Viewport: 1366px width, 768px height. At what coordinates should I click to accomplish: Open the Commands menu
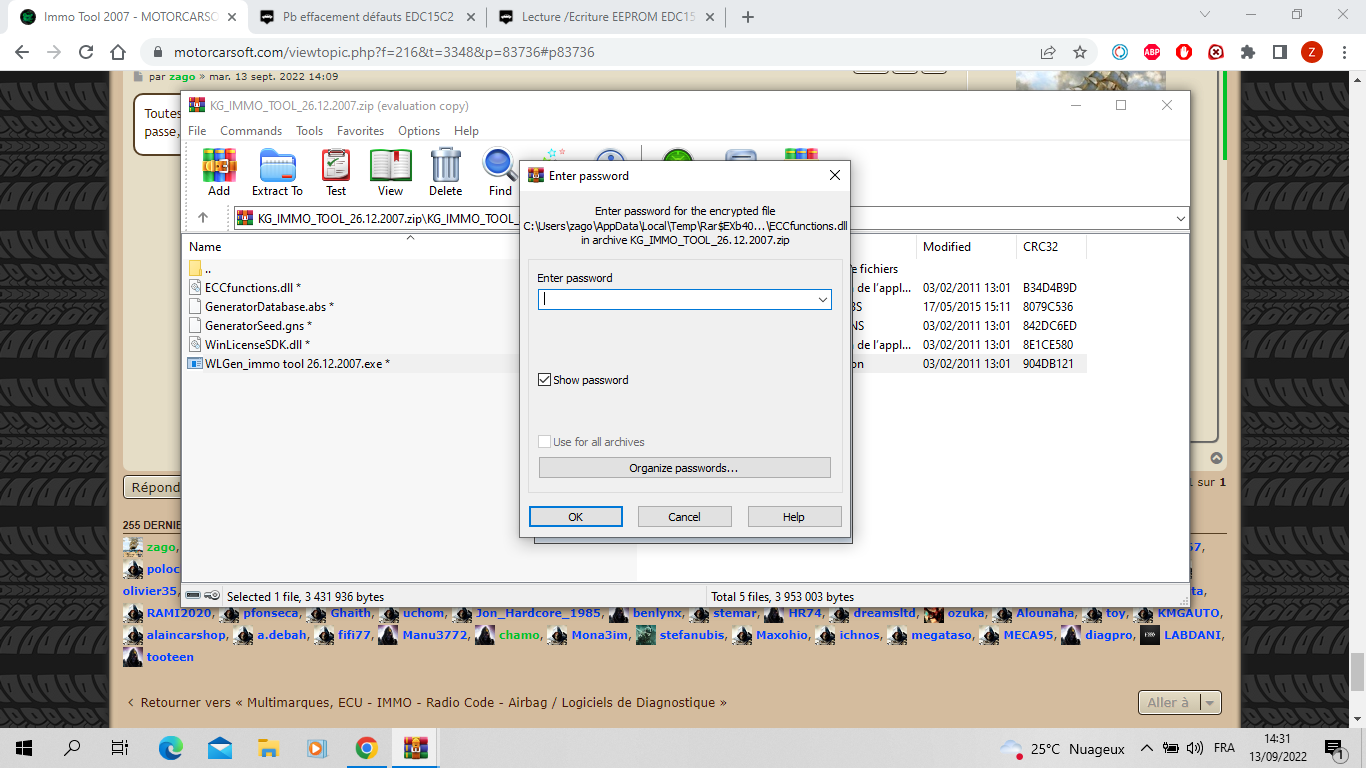click(251, 131)
